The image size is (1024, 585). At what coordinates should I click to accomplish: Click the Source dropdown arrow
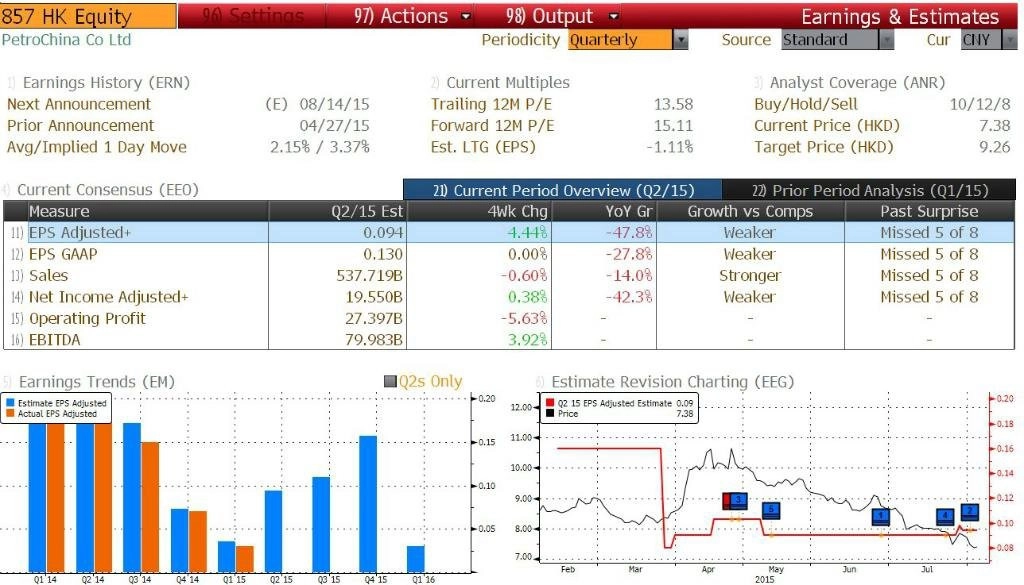click(886, 40)
